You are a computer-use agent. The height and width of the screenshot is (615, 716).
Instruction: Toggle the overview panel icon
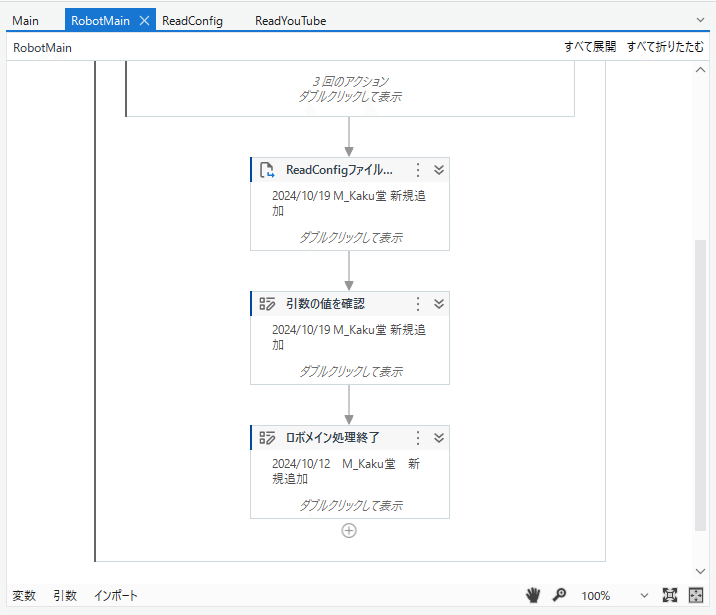coord(696,595)
